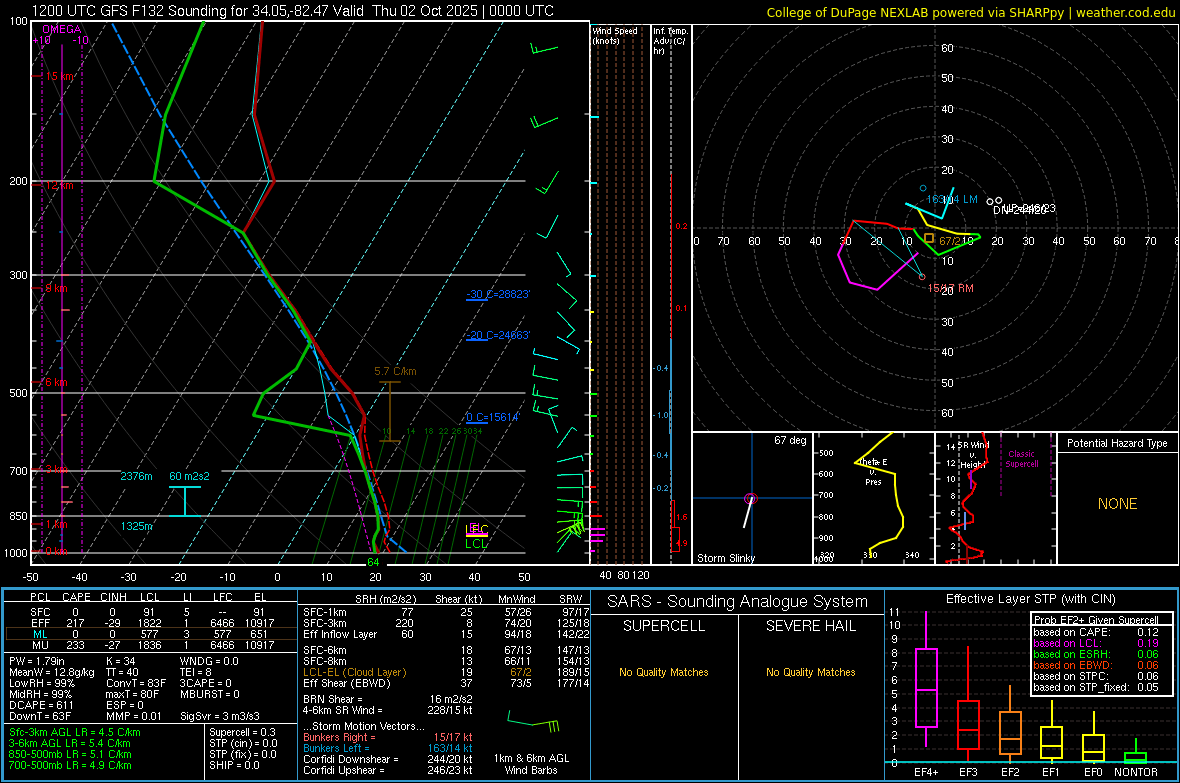This screenshot has height=783, width=1180.
Task: Click the '0 C=15614'' freezing level label
Action: [492, 417]
